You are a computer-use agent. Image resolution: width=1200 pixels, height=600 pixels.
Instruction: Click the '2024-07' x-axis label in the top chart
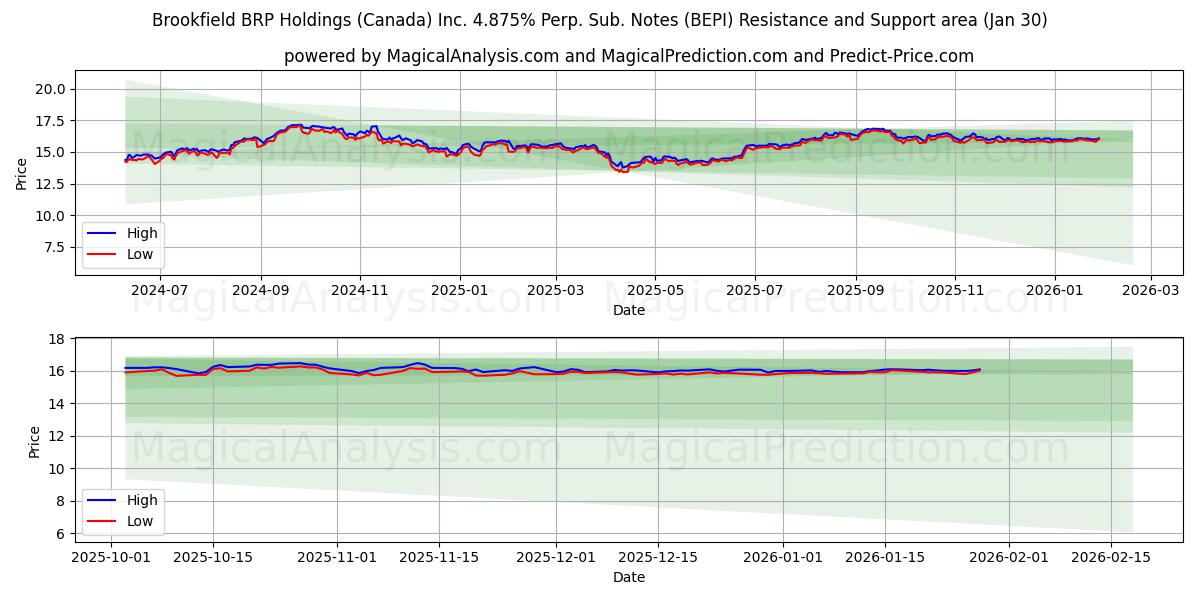(160, 290)
